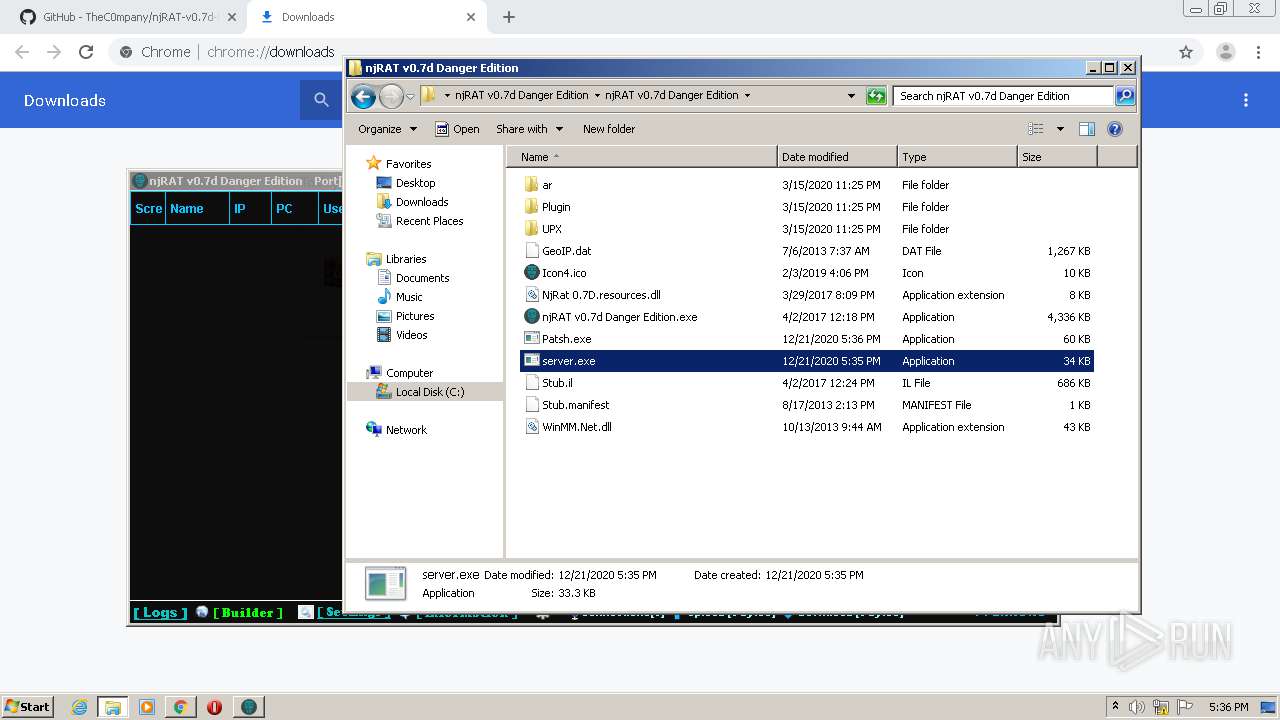Screen dimensions: 1280x720
Task: Click the volume icon in system tray
Action: [x=1137, y=707]
